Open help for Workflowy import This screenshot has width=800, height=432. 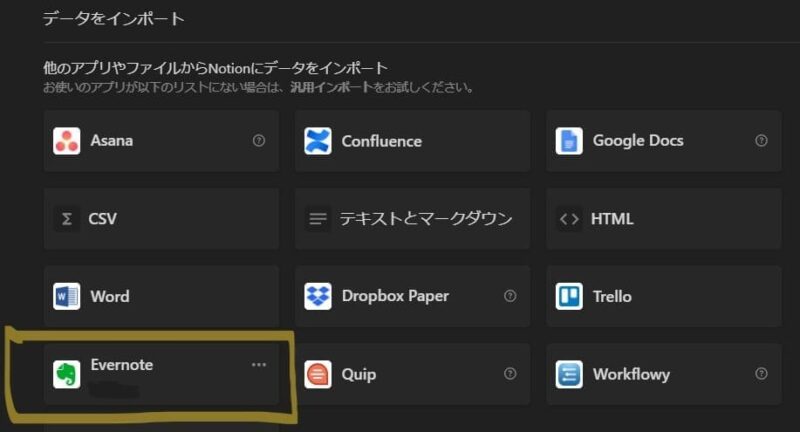click(761, 374)
